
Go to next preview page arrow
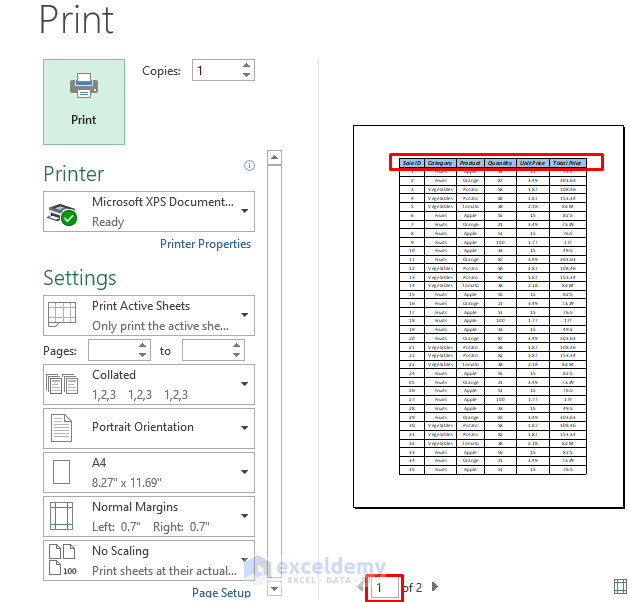pyautogui.click(x=434, y=587)
